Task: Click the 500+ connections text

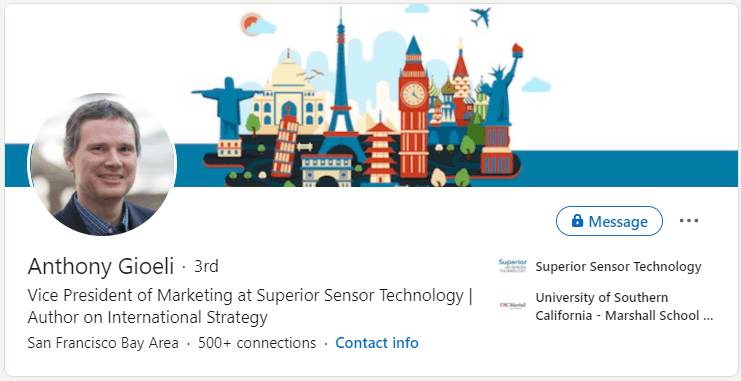Action: click(x=257, y=343)
